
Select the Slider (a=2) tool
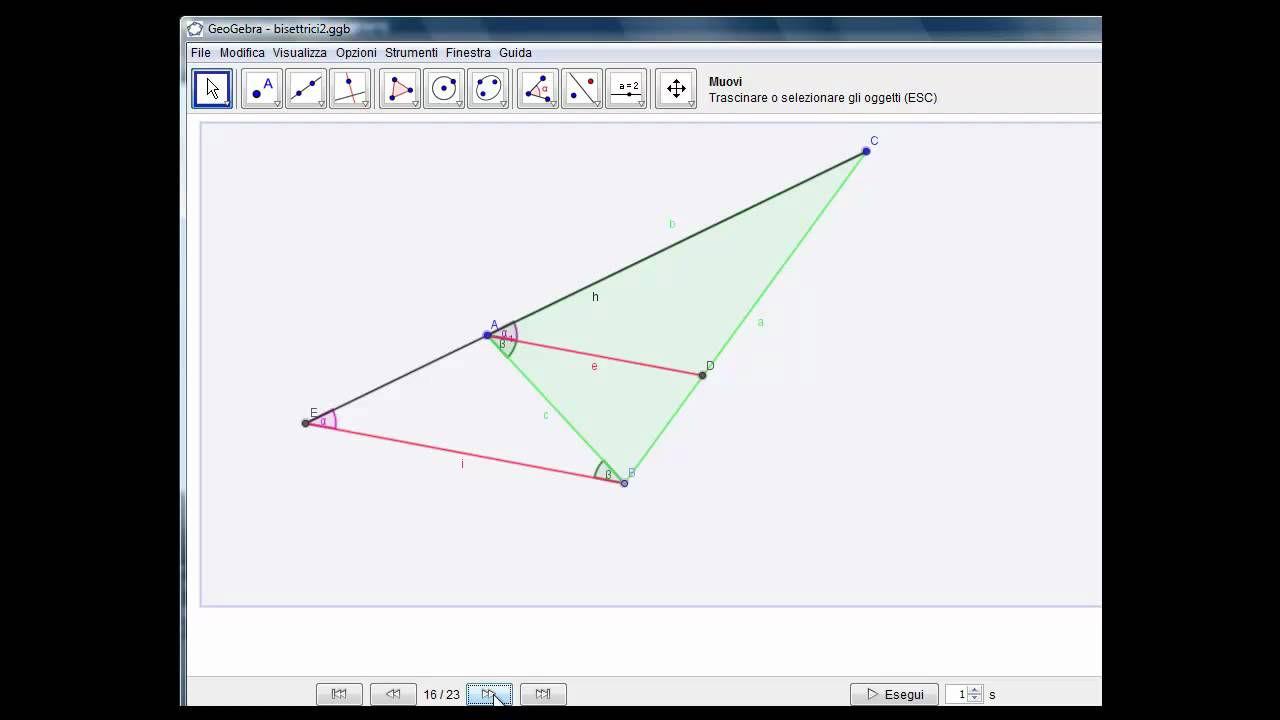pyautogui.click(x=626, y=88)
